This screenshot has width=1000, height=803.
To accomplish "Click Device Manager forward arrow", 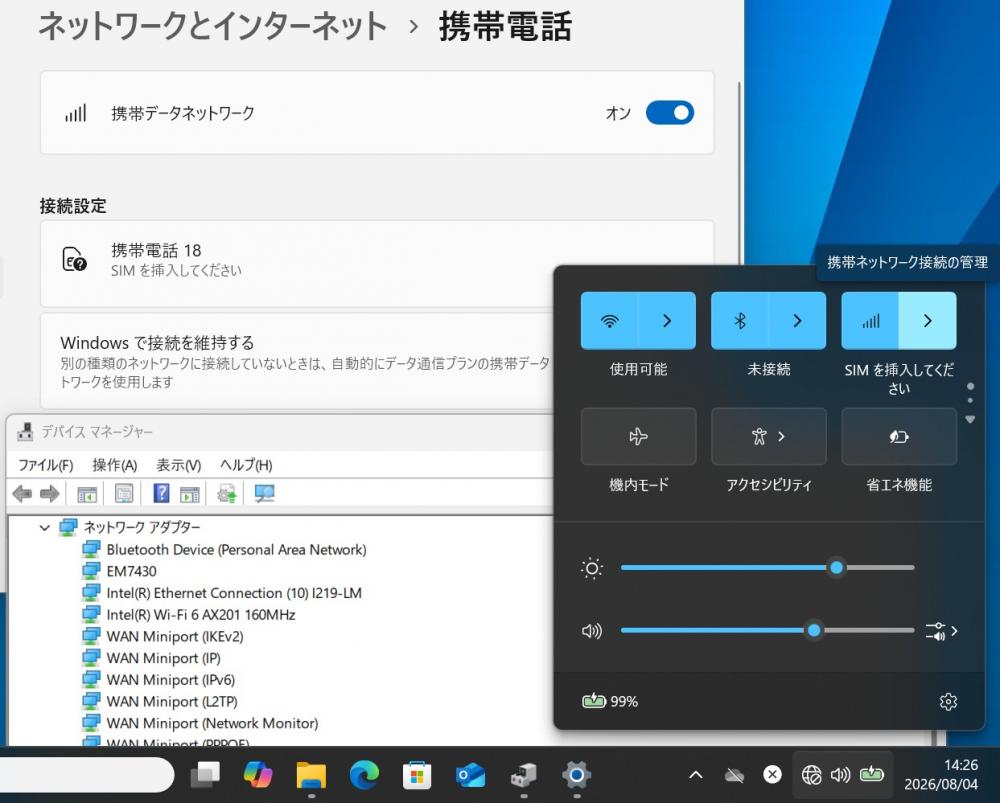I will pyautogui.click(x=50, y=493).
